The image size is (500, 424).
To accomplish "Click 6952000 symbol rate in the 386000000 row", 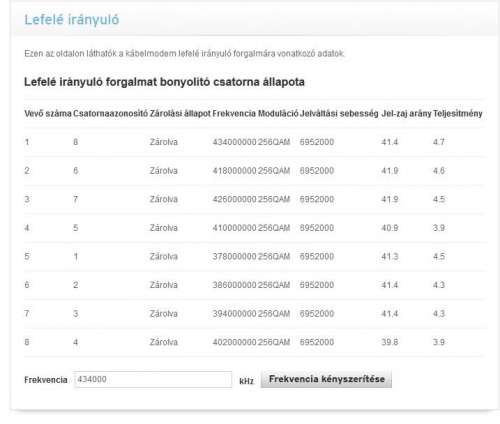I will [317, 285].
